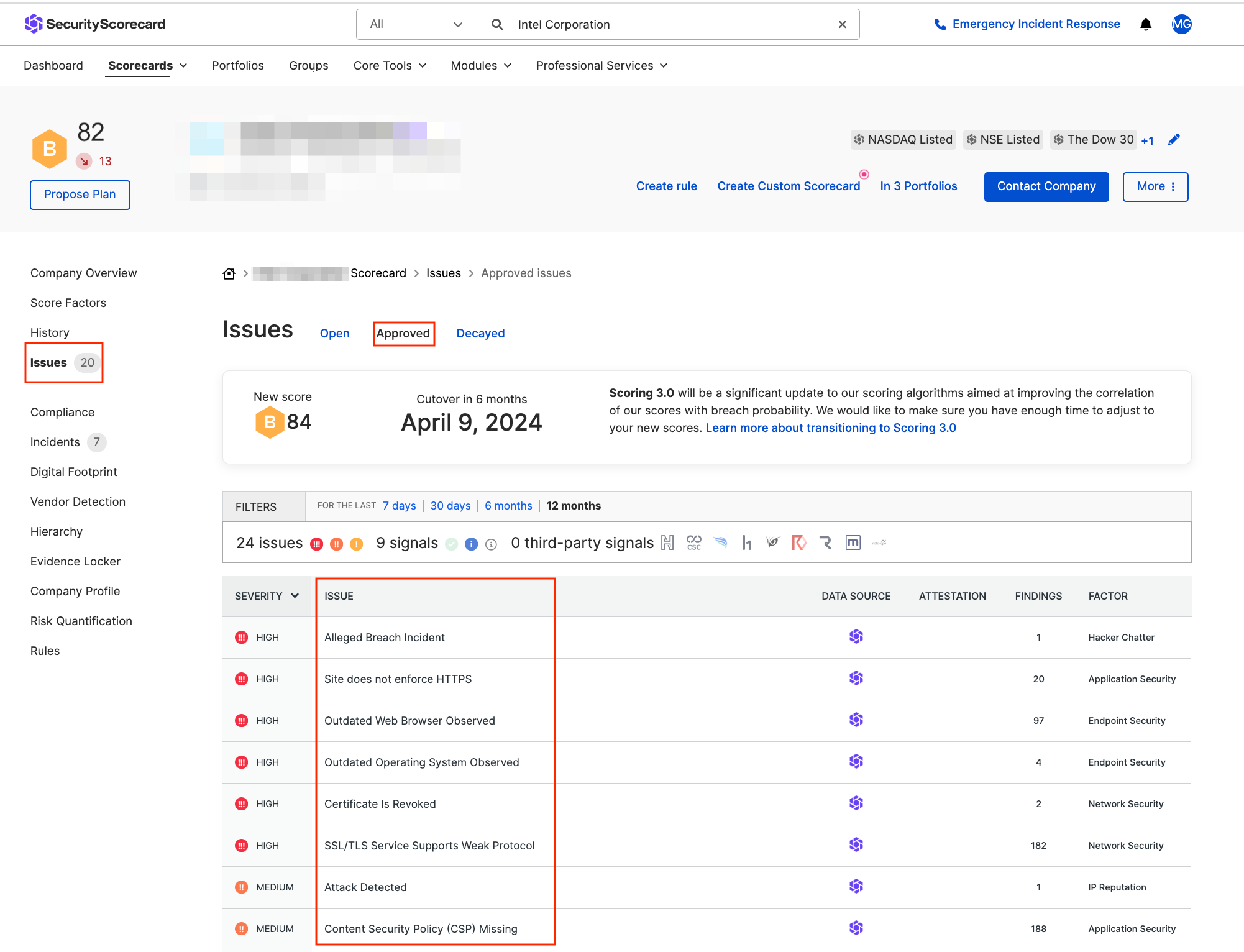Screen dimensions: 1244x952
Task: Click the FILTERS button
Action: (264, 506)
